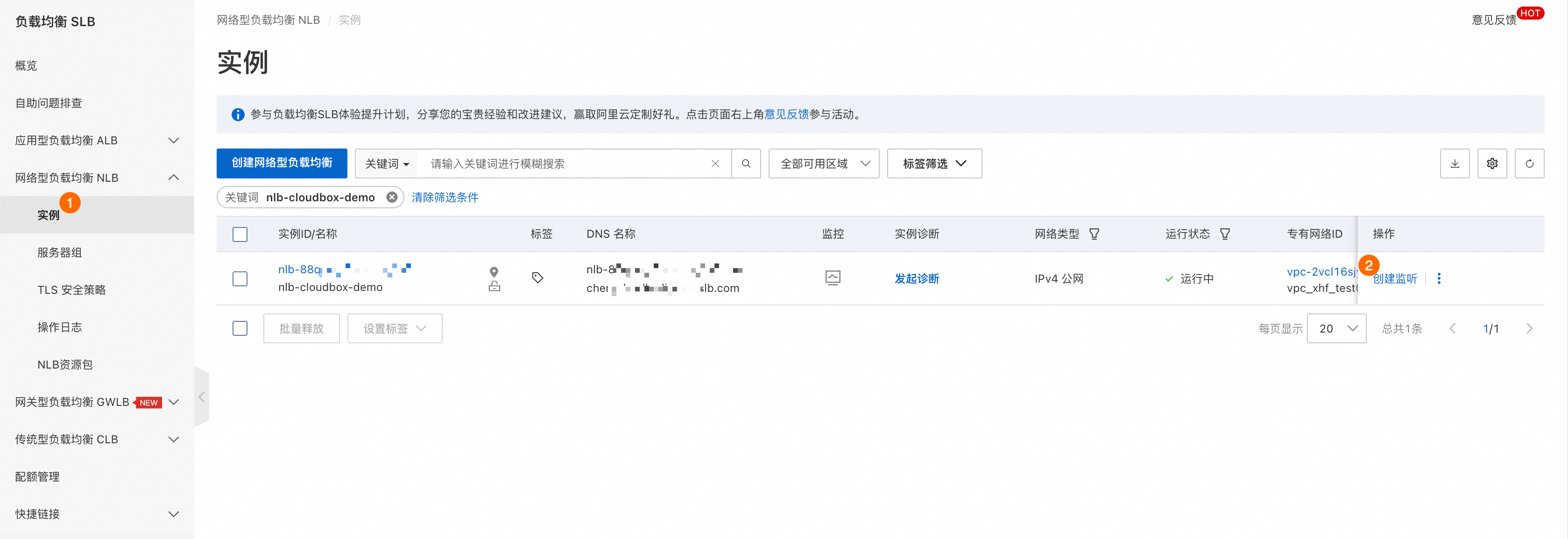Focus the keyword fuzzy search input field
Screen dimensions: 1568x539
[x=565, y=163]
